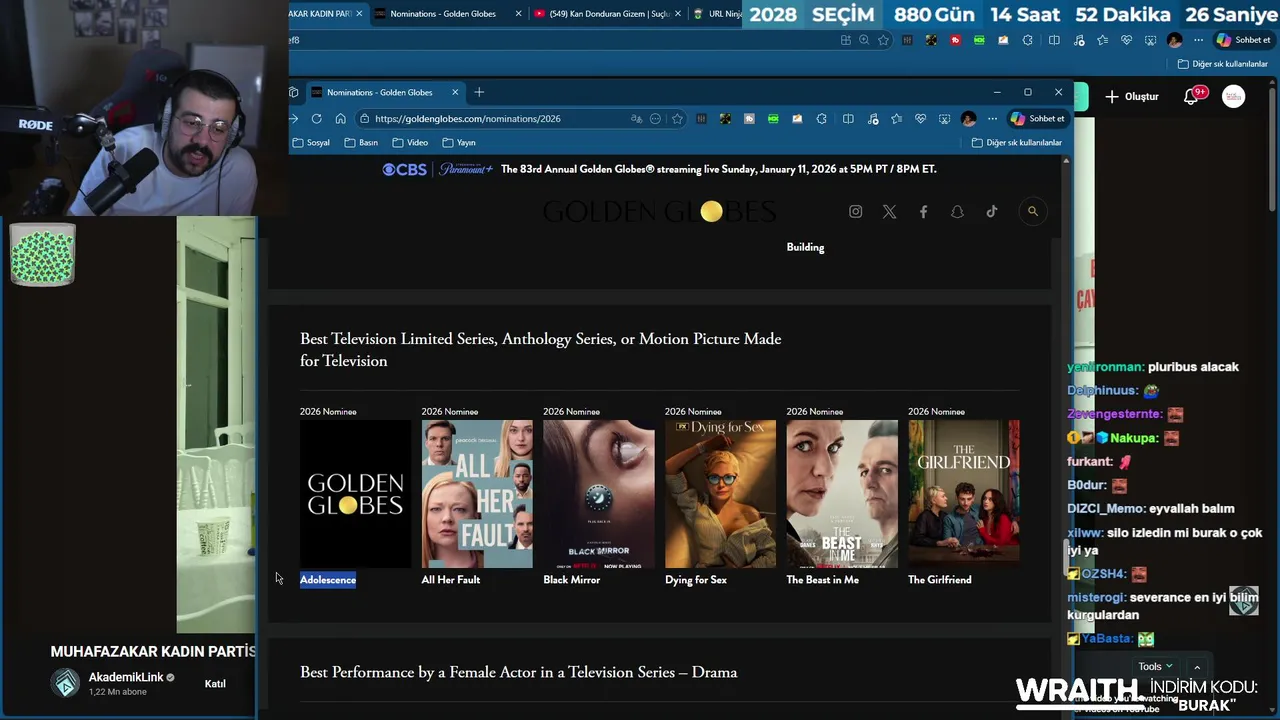1280x720 pixels.
Task: Reload the Golden Globes nominations page
Action: (316, 118)
